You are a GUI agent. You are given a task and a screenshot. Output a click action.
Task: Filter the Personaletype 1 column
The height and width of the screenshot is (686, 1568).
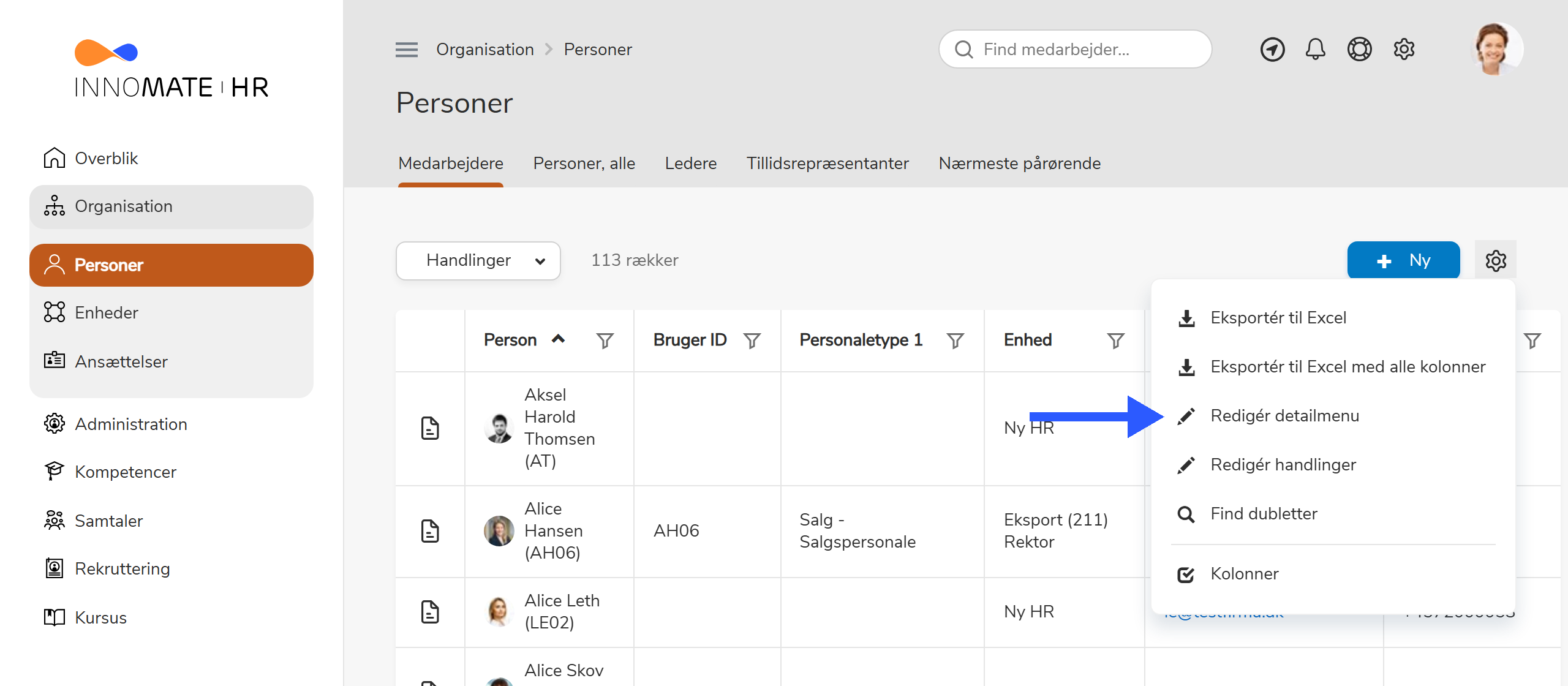956,341
